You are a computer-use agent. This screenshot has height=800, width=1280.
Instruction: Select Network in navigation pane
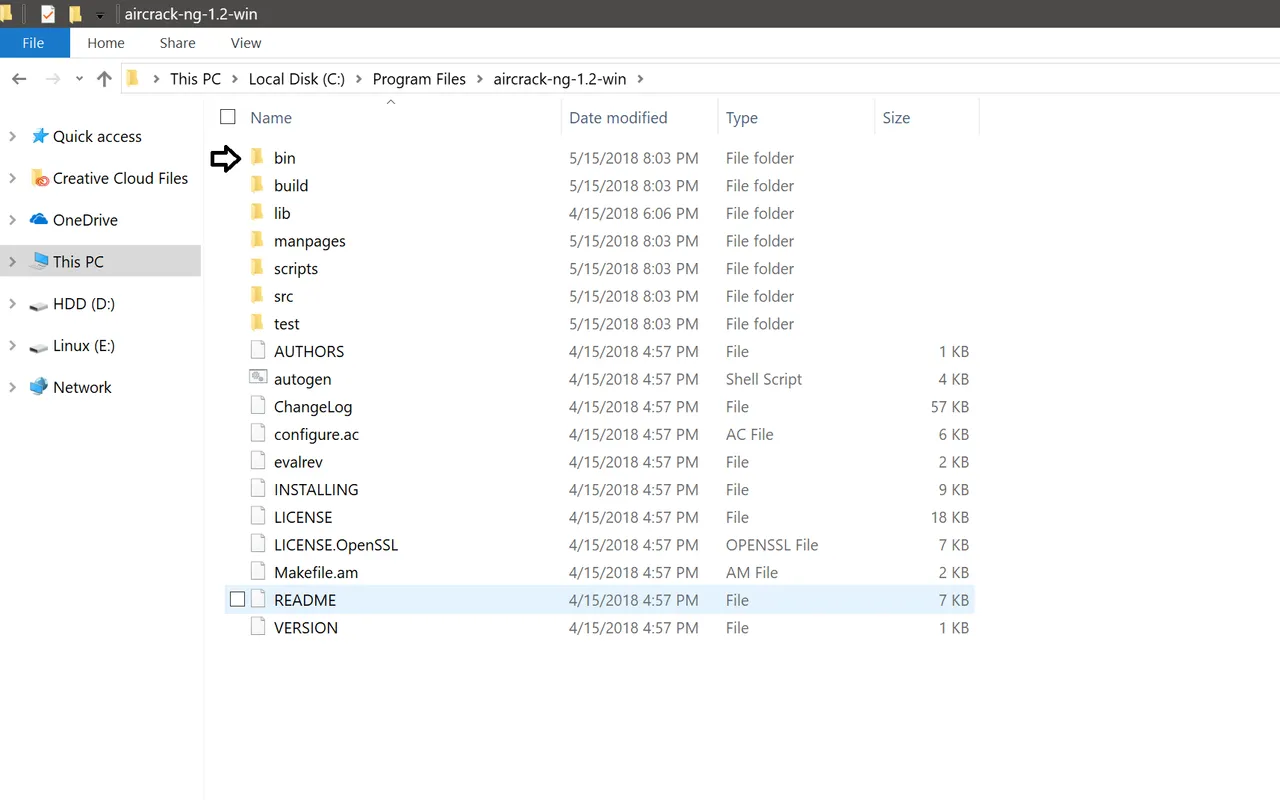pyautogui.click(x=82, y=387)
